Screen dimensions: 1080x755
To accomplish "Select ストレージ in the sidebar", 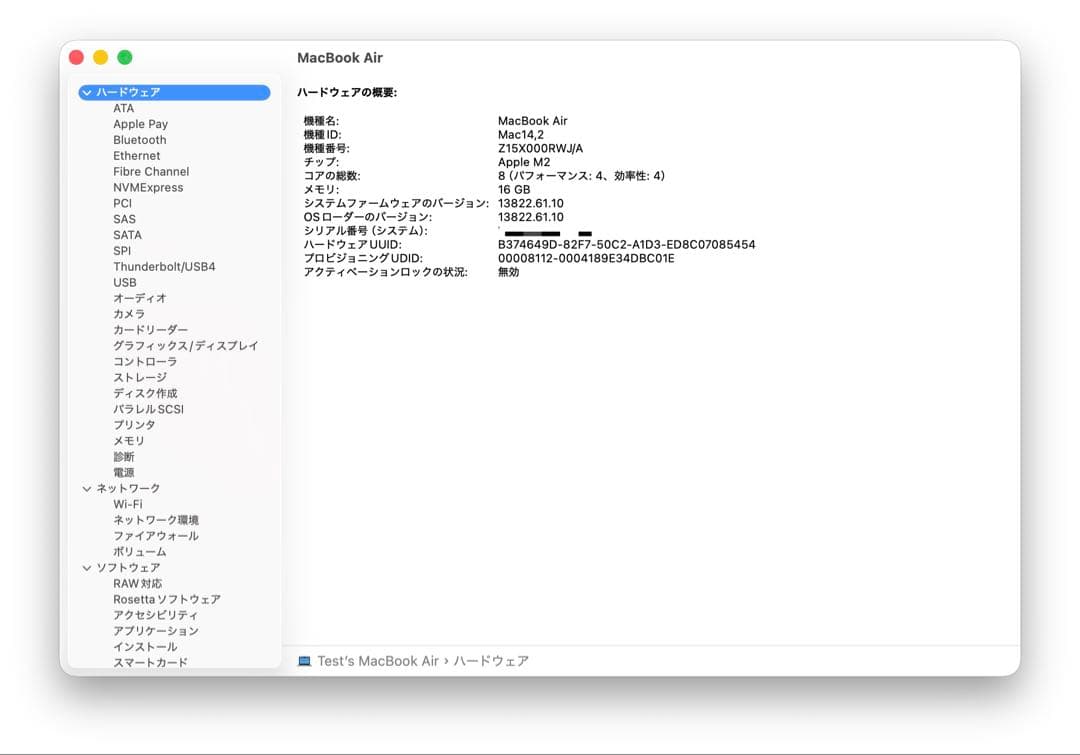I will coord(139,377).
